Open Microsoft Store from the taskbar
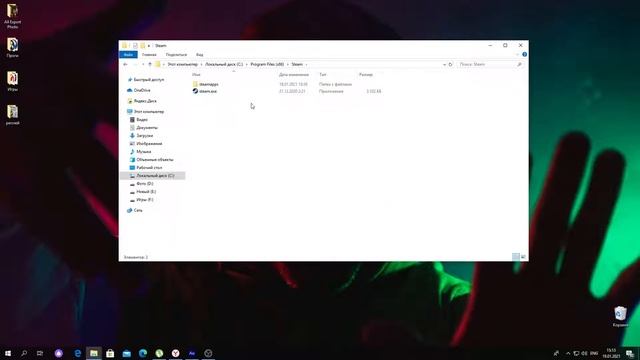Viewport: 640px width, 360px height. [110, 353]
